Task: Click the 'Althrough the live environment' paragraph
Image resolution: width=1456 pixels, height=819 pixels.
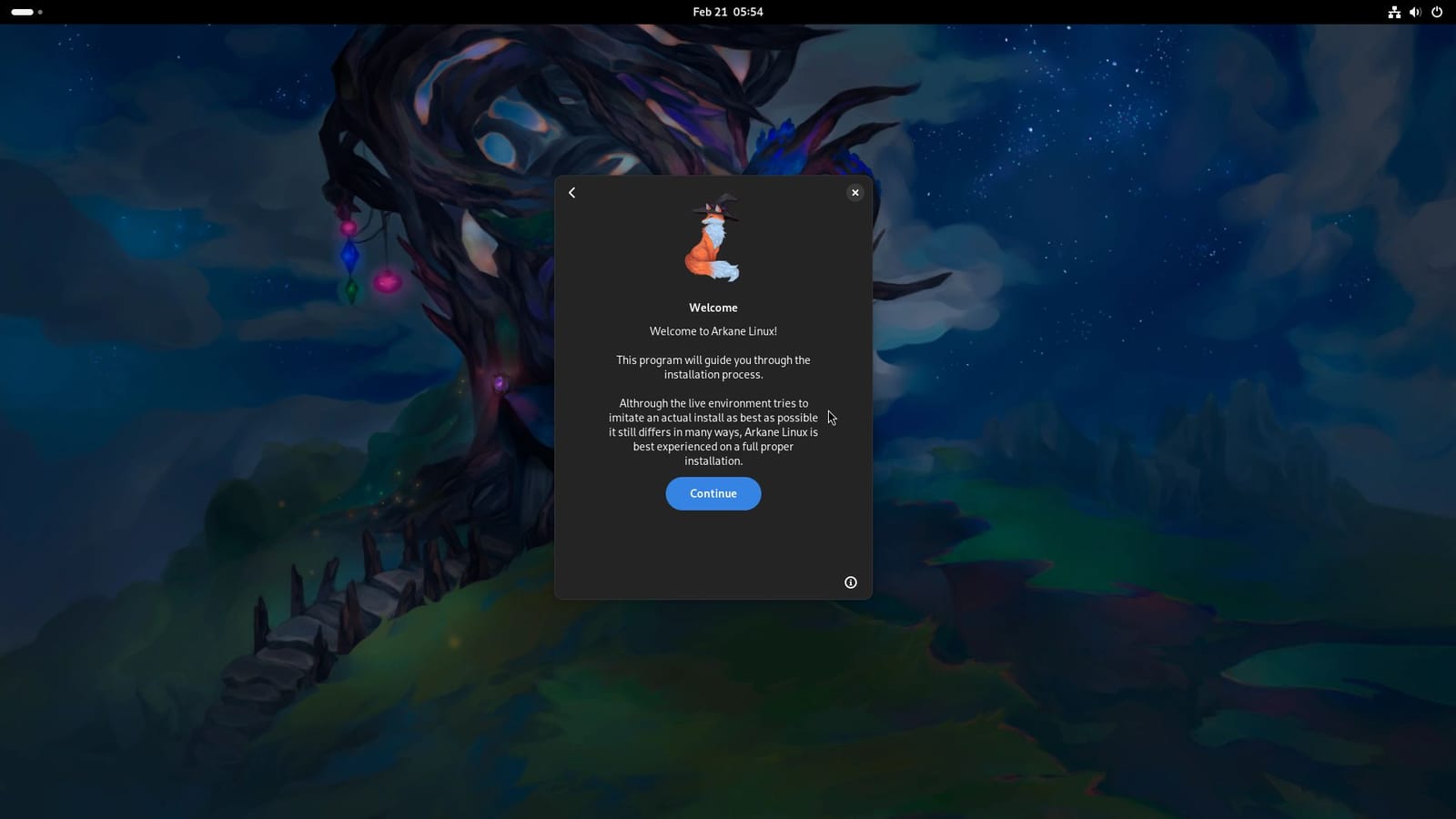Action: click(x=713, y=432)
